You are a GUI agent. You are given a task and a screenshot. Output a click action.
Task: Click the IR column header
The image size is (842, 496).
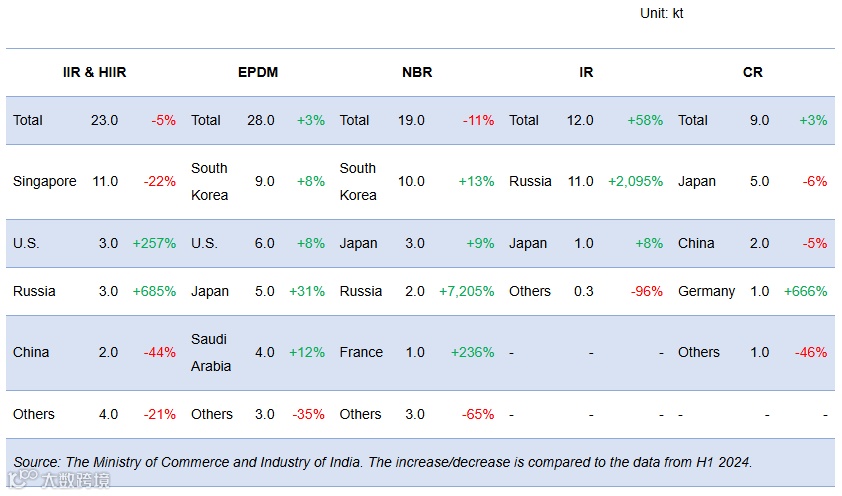pyautogui.click(x=586, y=72)
